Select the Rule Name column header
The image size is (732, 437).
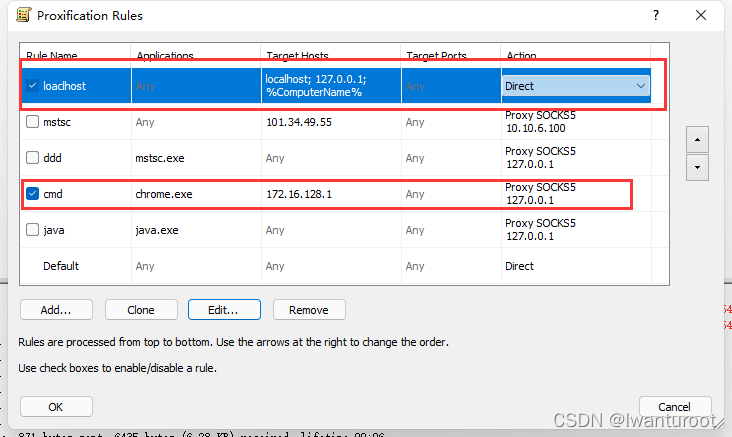75,56
